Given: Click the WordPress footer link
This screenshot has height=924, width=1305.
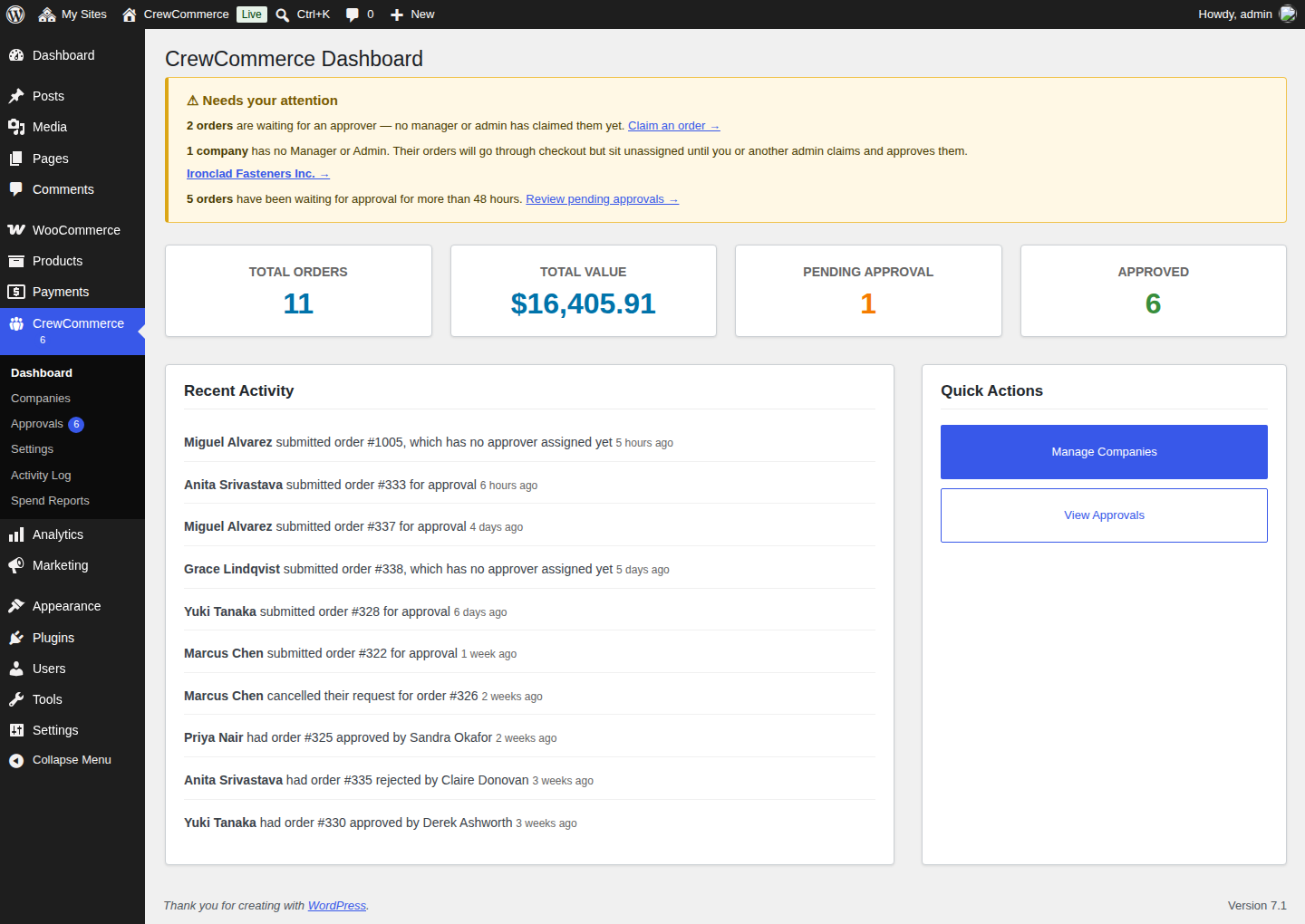Looking at the screenshot, I should [x=337, y=906].
